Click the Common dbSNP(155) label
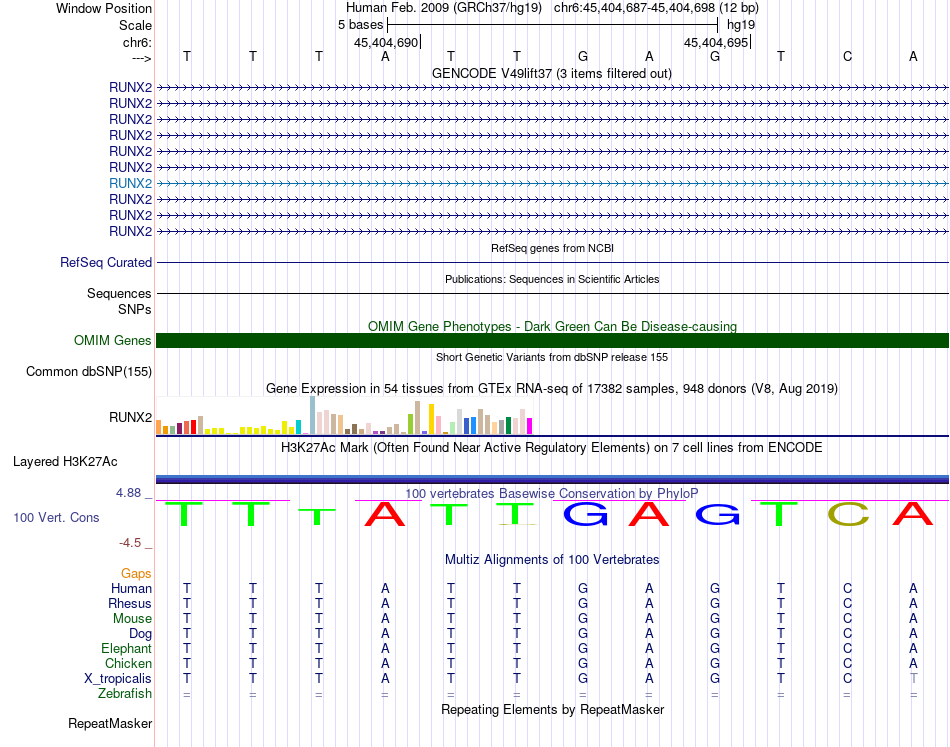Screen dimensions: 950x747 pos(89,371)
